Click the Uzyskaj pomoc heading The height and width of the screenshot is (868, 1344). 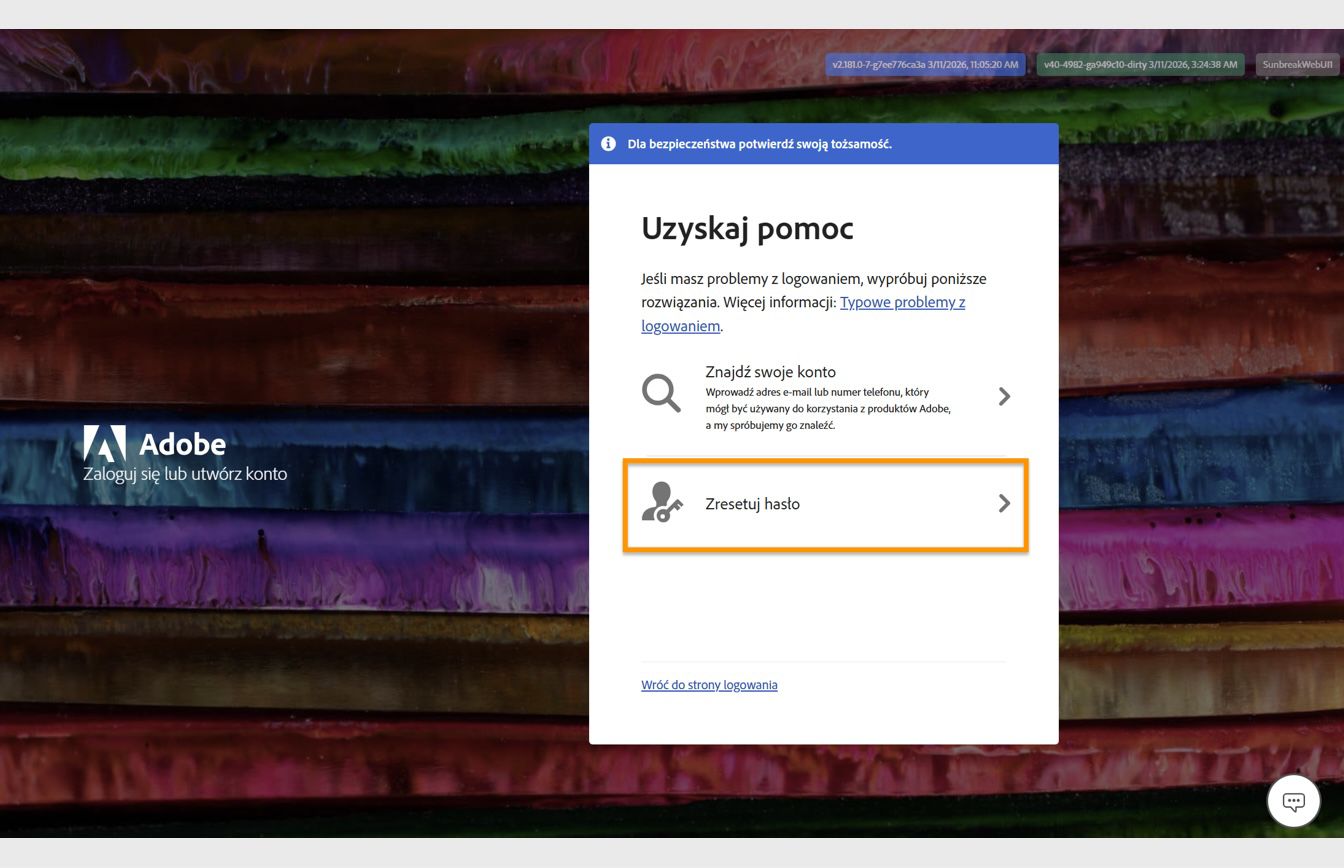[x=747, y=228]
